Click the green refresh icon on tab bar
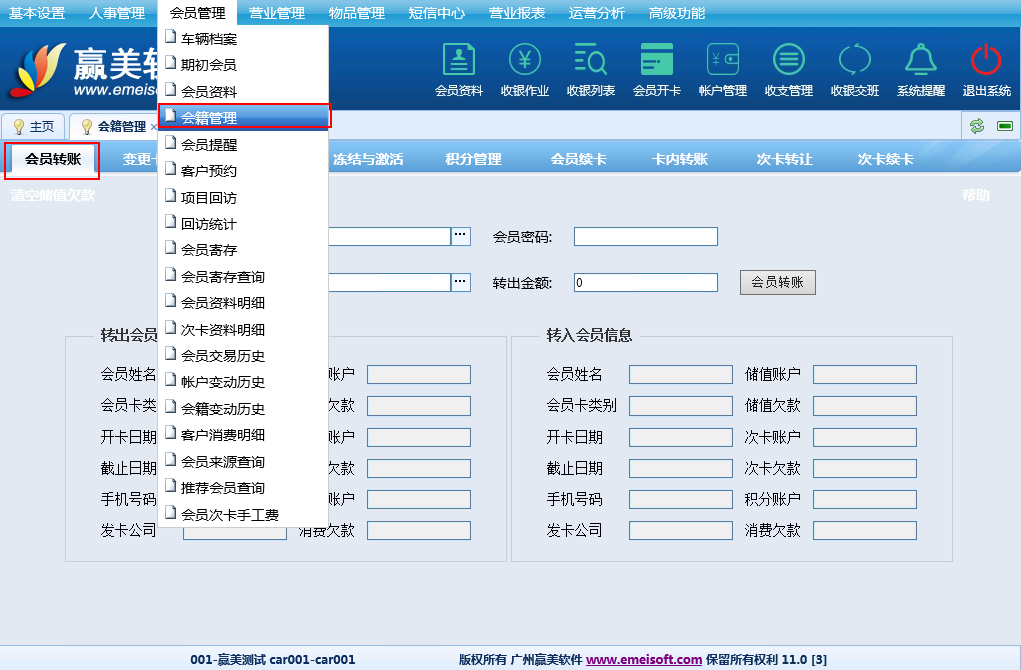1021x670 pixels. (x=977, y=126)
